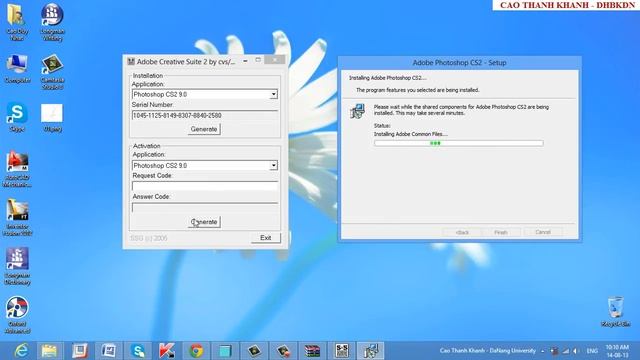Click Generate under Answer Code
The image size is (640, 360).
pos(204,222)
